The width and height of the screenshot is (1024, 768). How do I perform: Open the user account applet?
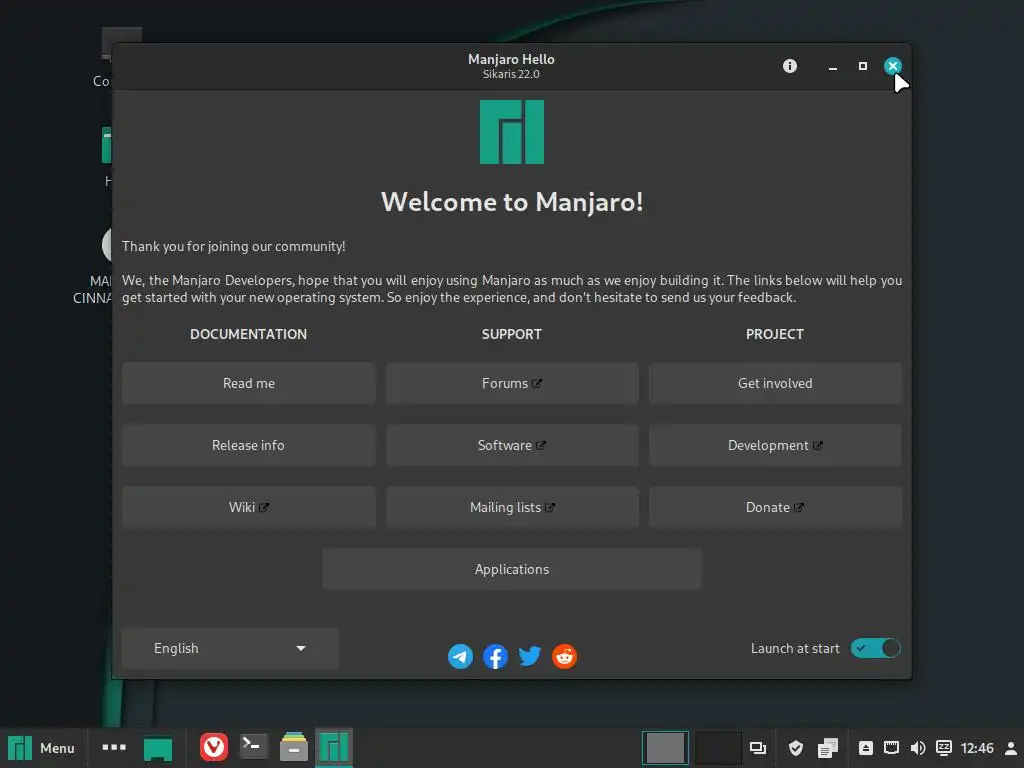click(x=1011, y=748)
